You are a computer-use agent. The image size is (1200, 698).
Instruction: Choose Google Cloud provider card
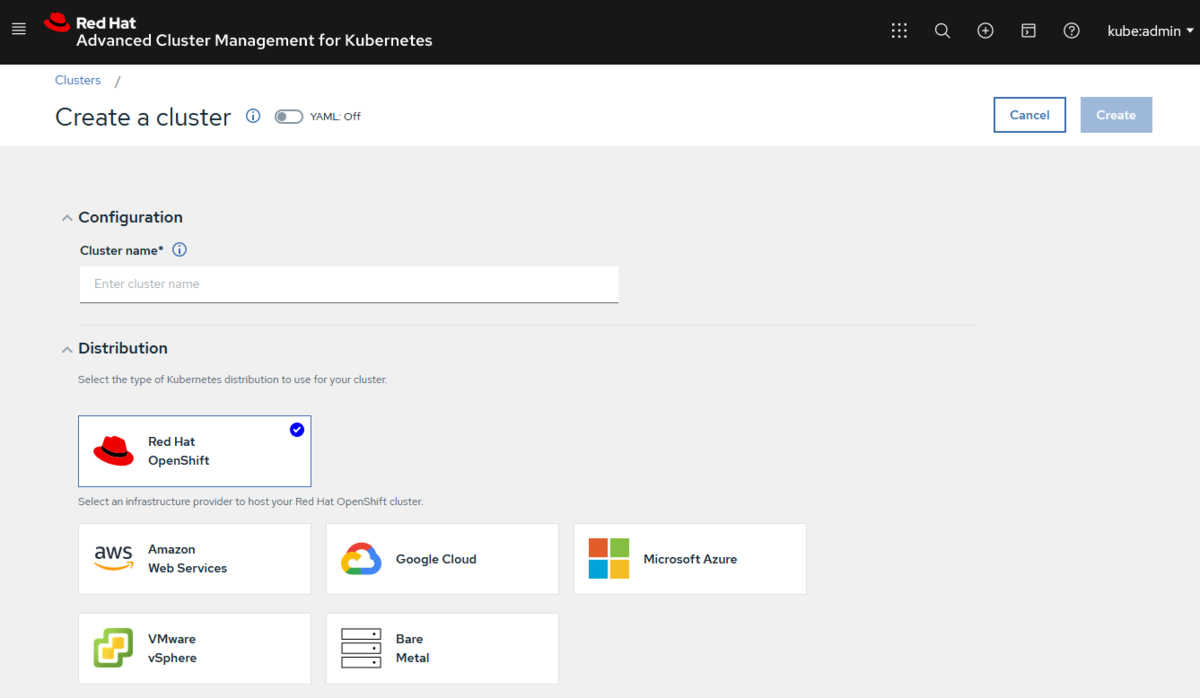tap(442, 559)
